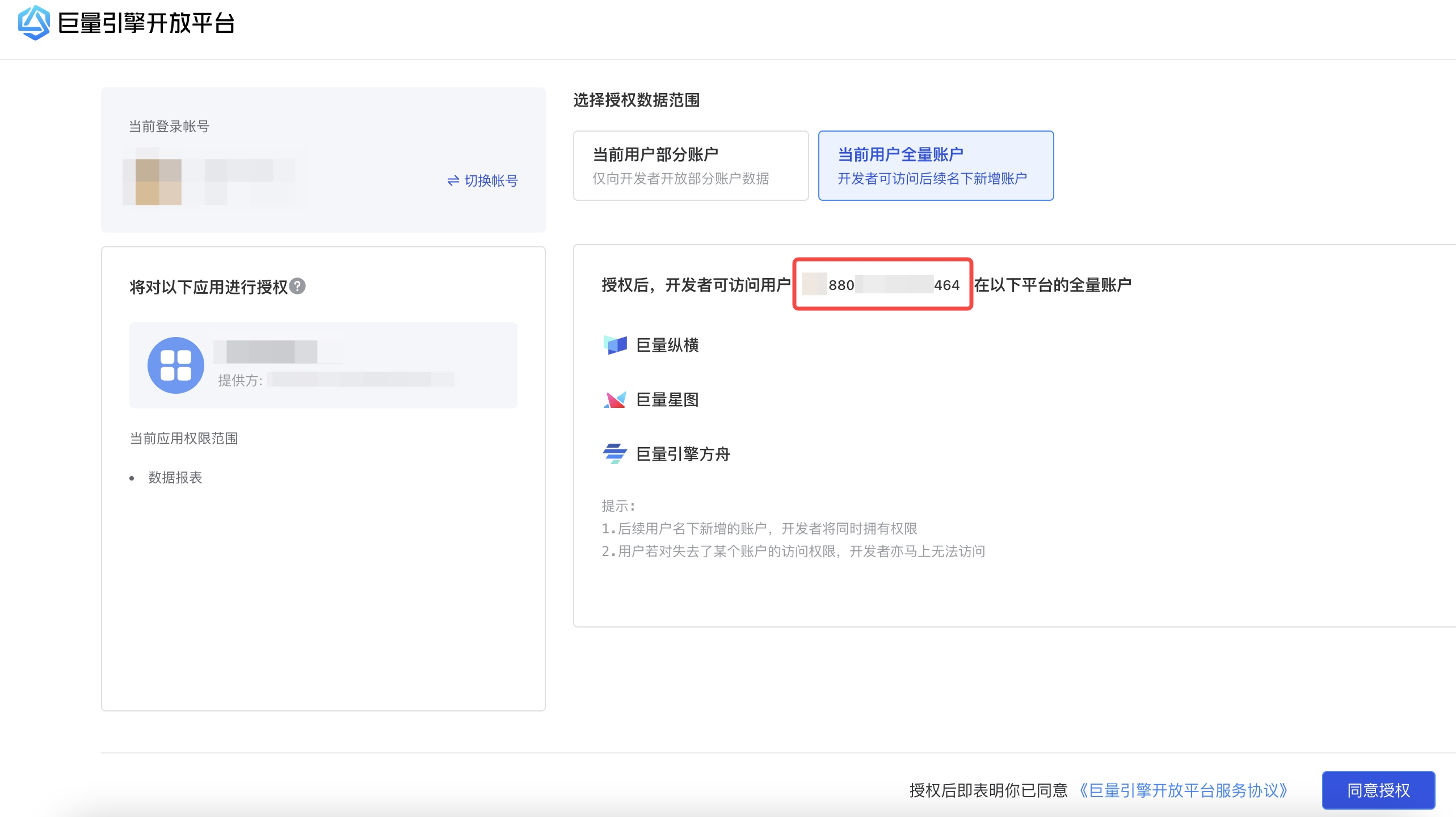This screenshot has height=817, width=1456.
Task: Click the switch arrows icon beside 切换帐号
Action: [x=453, y=180]
